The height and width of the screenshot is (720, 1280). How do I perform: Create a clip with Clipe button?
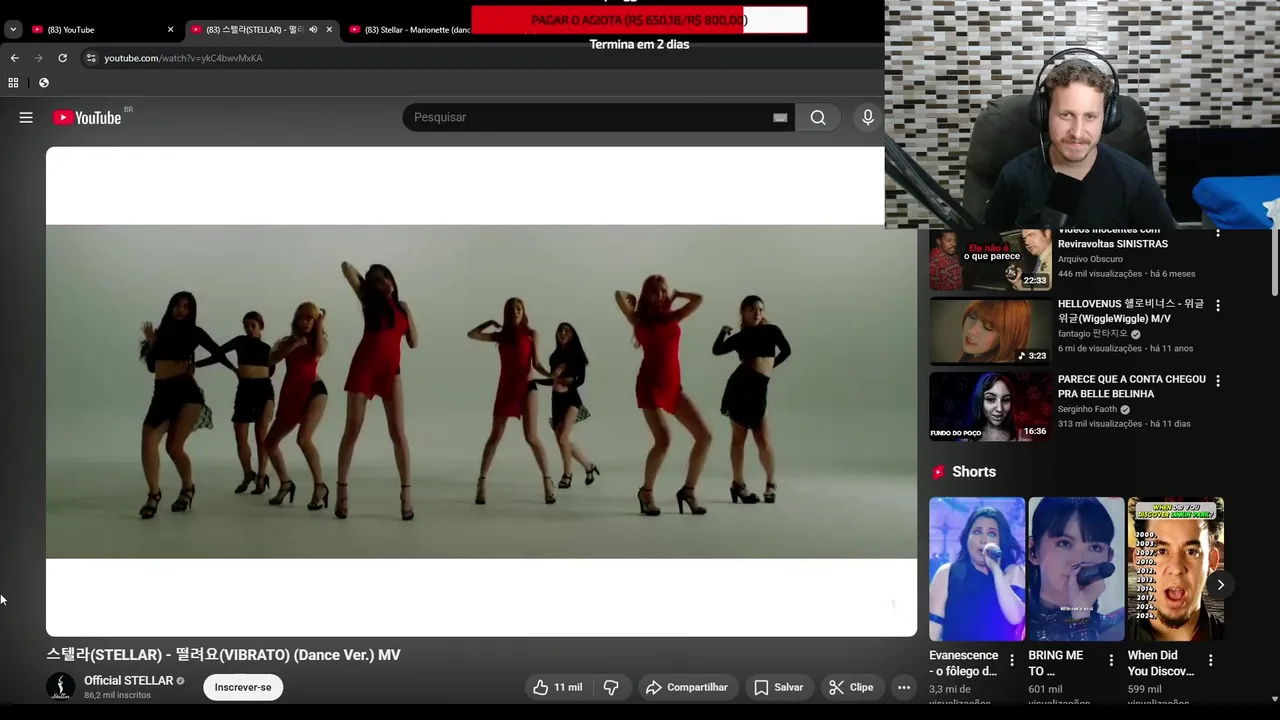tap(851, 687)
